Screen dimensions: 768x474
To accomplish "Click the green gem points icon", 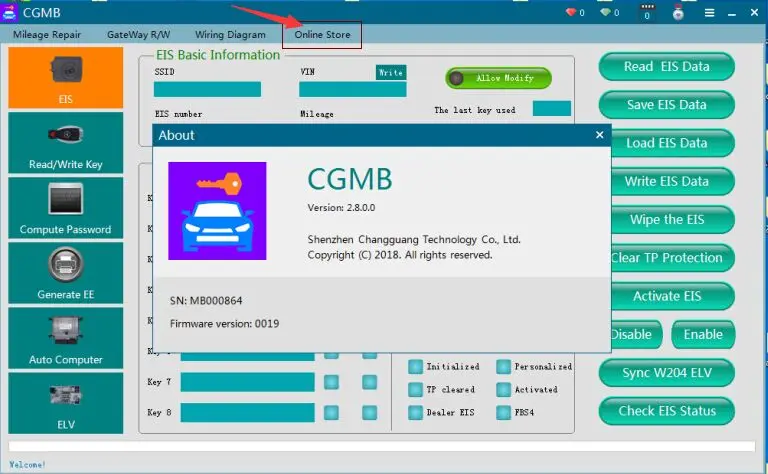I will click(605, 12).
